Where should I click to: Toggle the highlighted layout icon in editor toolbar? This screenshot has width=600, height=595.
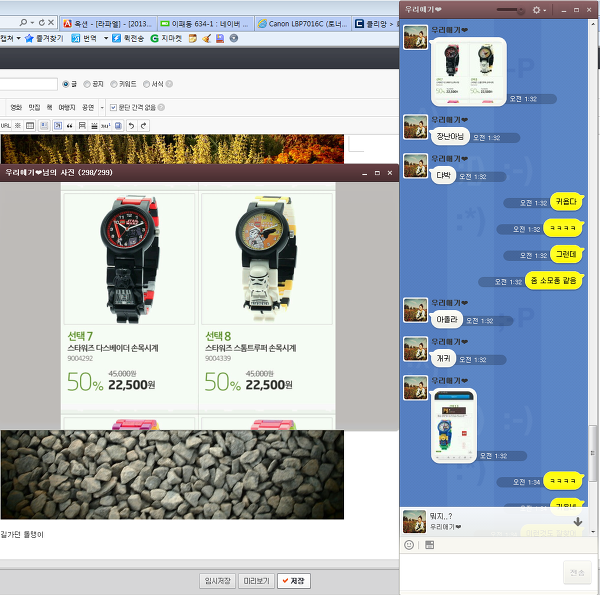tap(58, 126)
